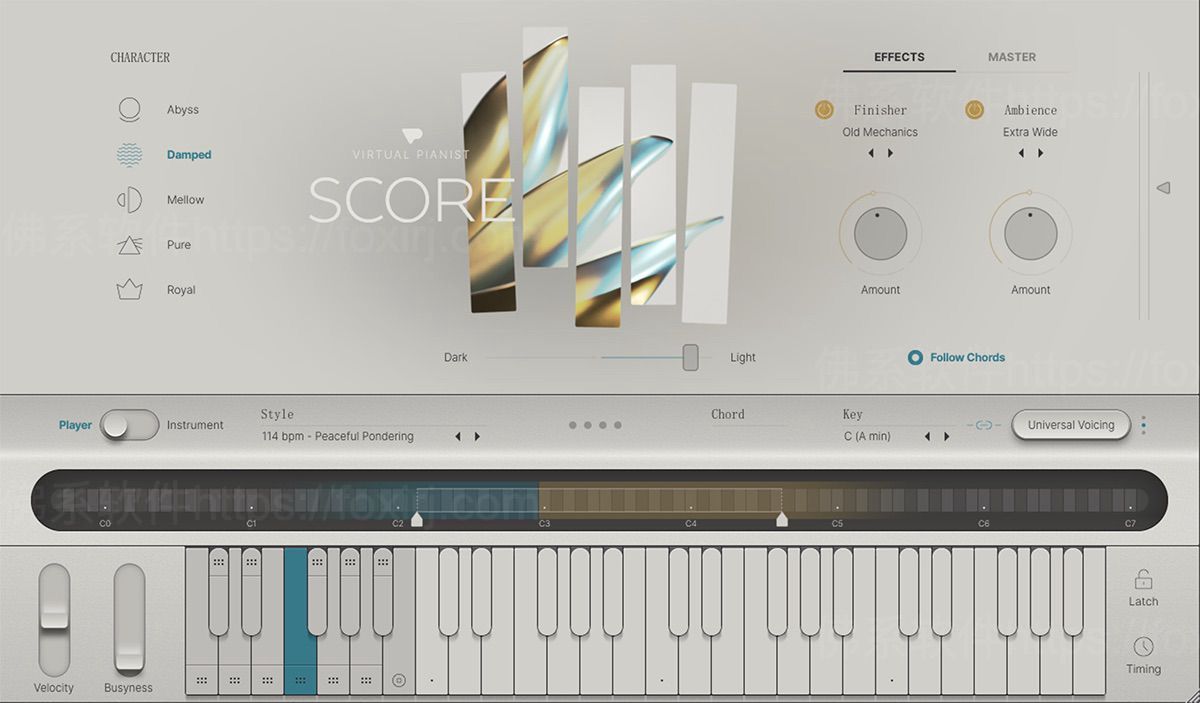Viewport: 1200px width, 703px height.
Task: Click the collapse arrow on right panel edge
Action: [1163, 188]
